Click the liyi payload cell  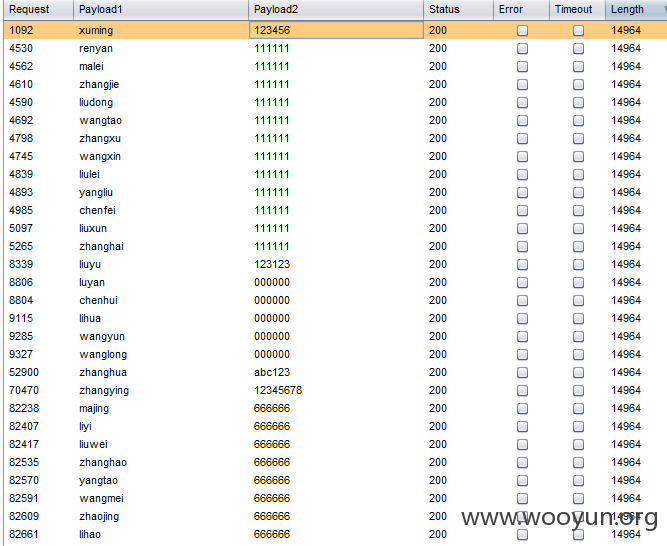pyautogui.click(x=85, y=426)
